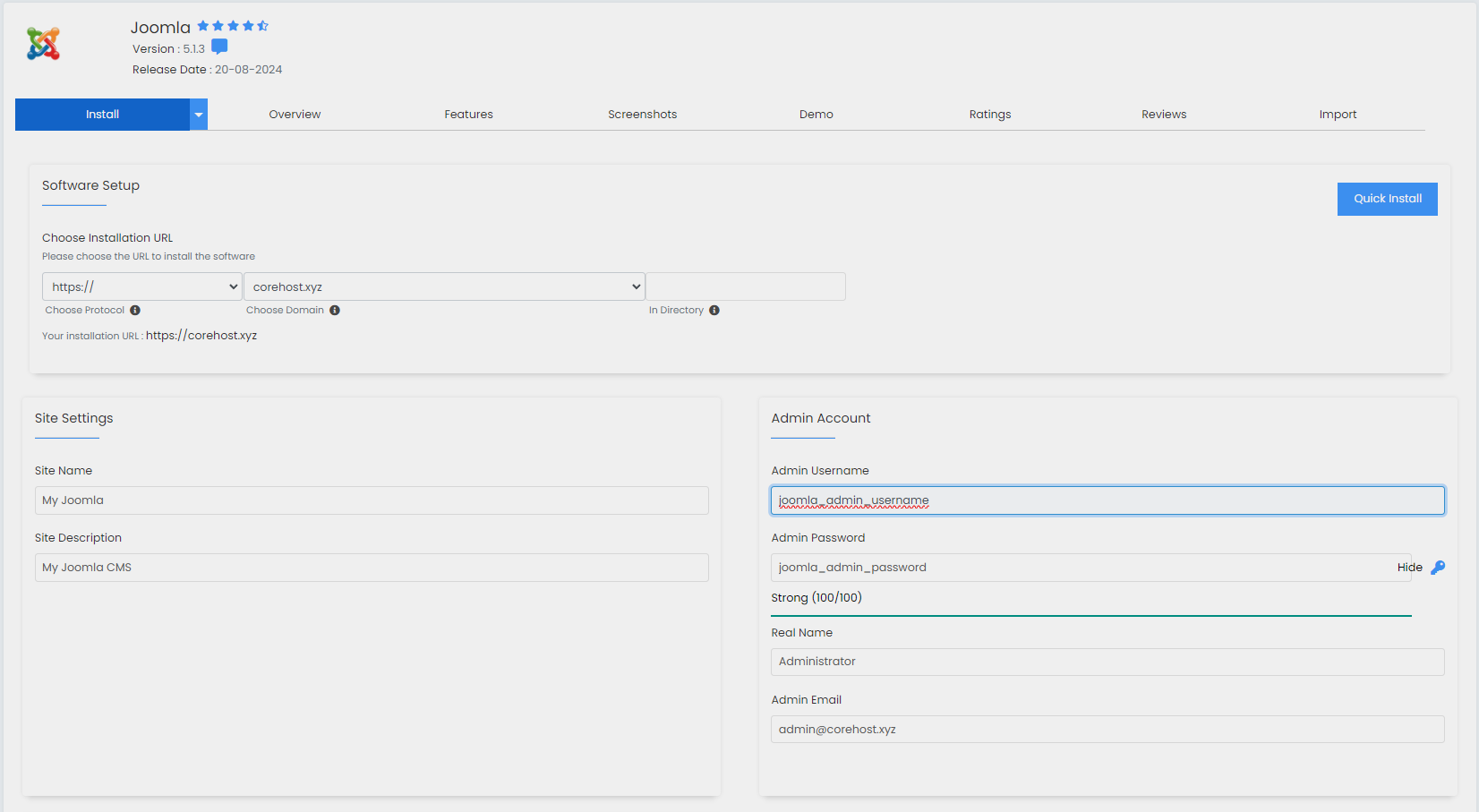
Task: Open the Features tab
Action: click(x=468, y=115)
